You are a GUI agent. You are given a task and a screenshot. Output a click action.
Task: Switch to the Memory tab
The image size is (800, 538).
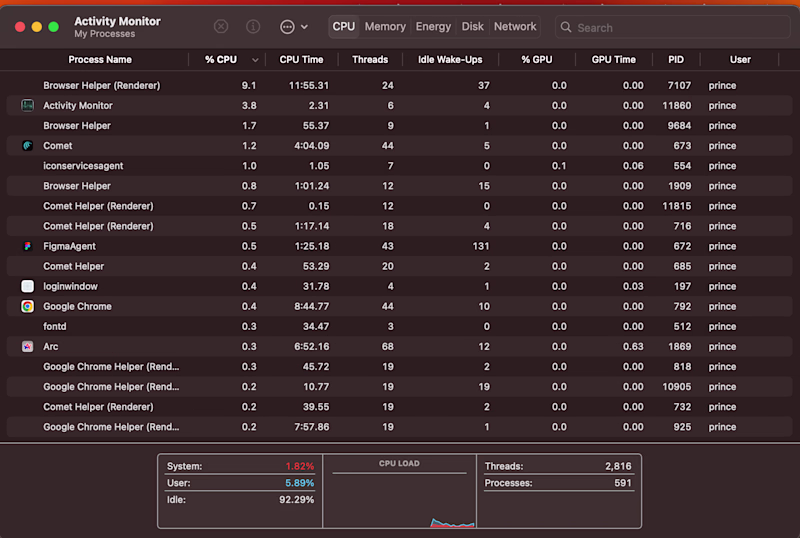385,27
